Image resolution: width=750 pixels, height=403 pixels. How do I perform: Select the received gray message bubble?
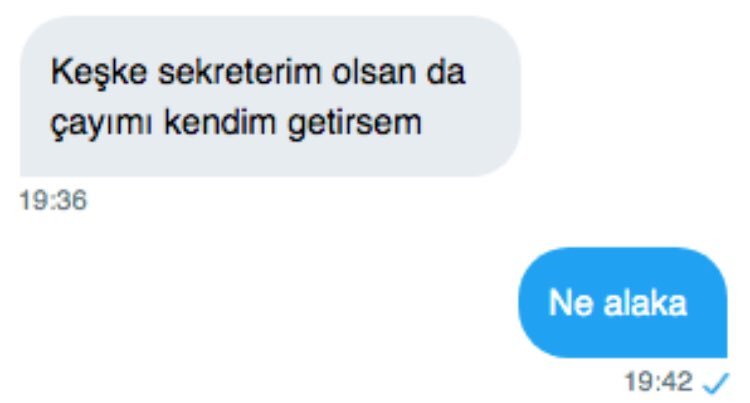click(x=270, y=97)
